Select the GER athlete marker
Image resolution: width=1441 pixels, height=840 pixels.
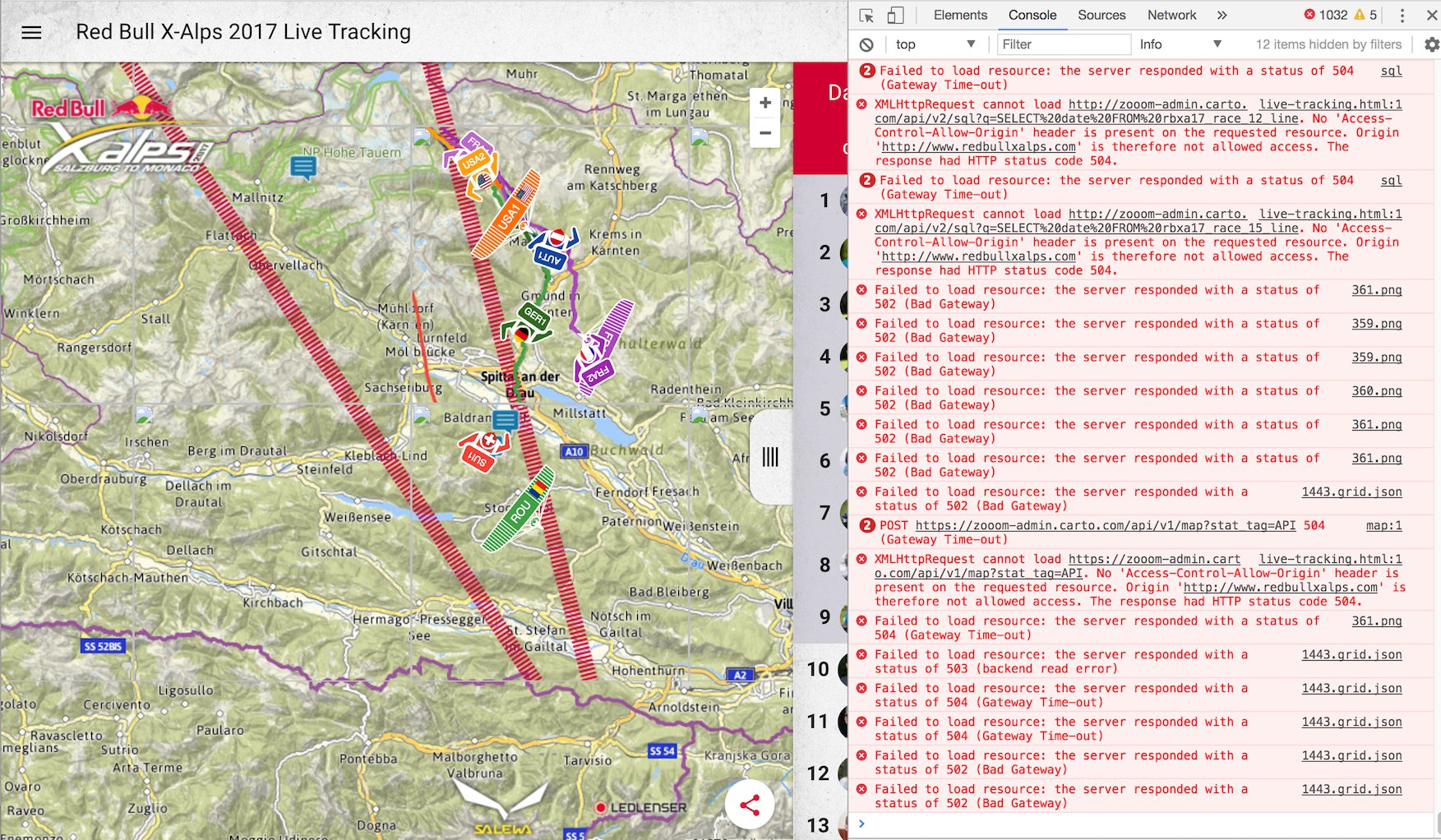click(526, 322)
